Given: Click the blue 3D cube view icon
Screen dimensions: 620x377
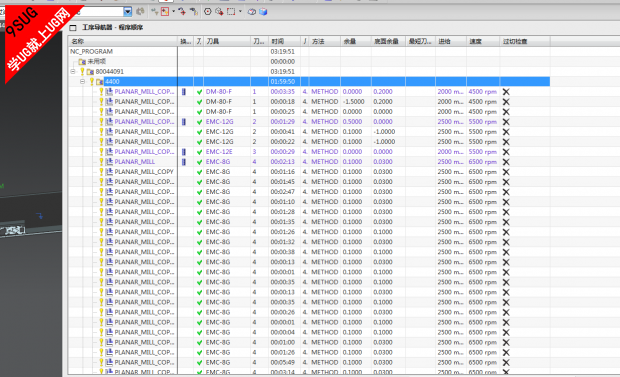Looking at the screenshot, I should 263,12.
